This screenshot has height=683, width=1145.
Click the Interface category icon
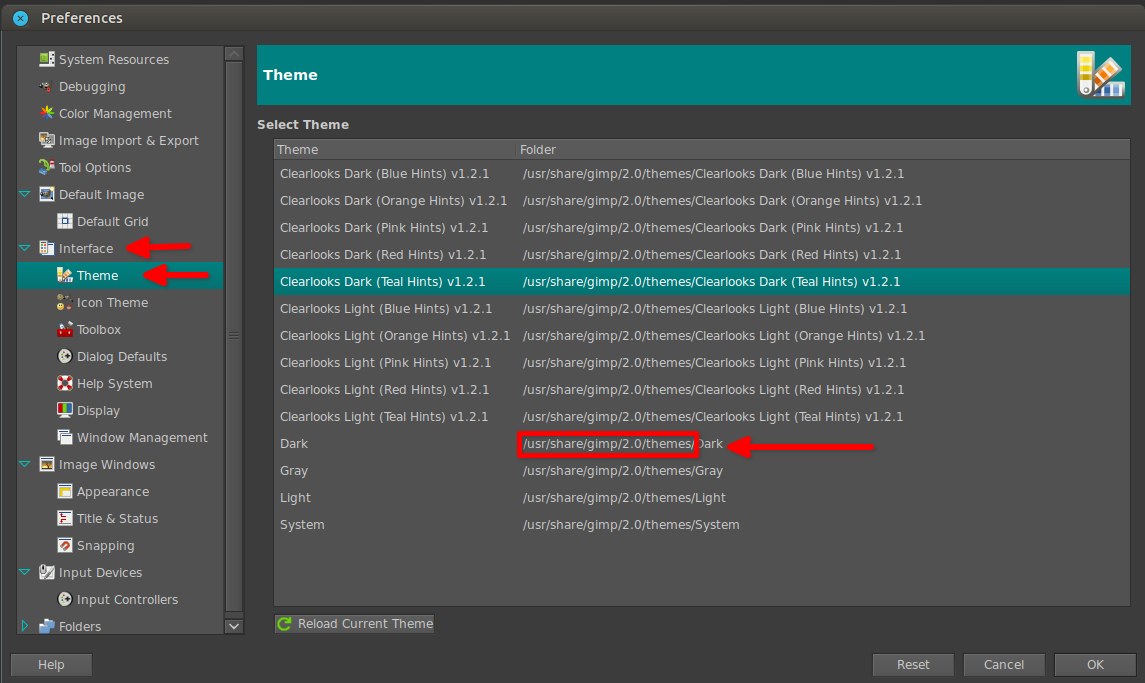click(x=47, y=248)
